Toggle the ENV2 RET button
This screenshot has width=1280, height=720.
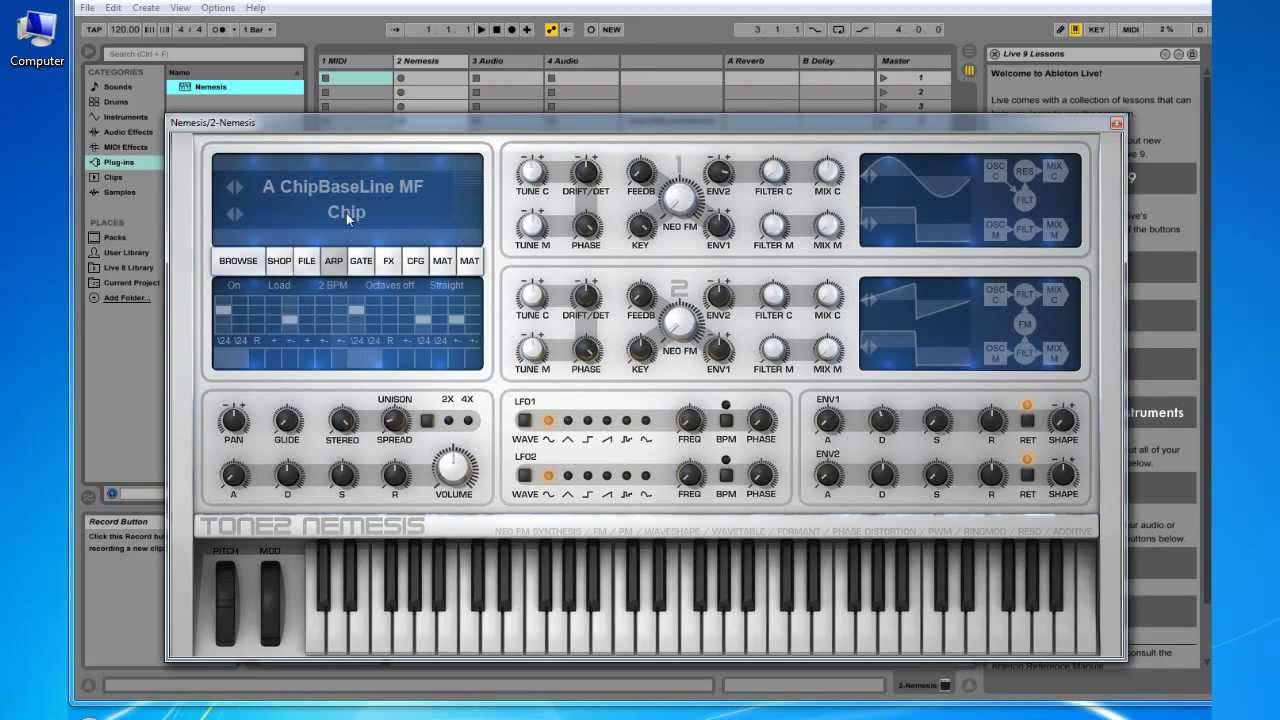click(1027, 476)
